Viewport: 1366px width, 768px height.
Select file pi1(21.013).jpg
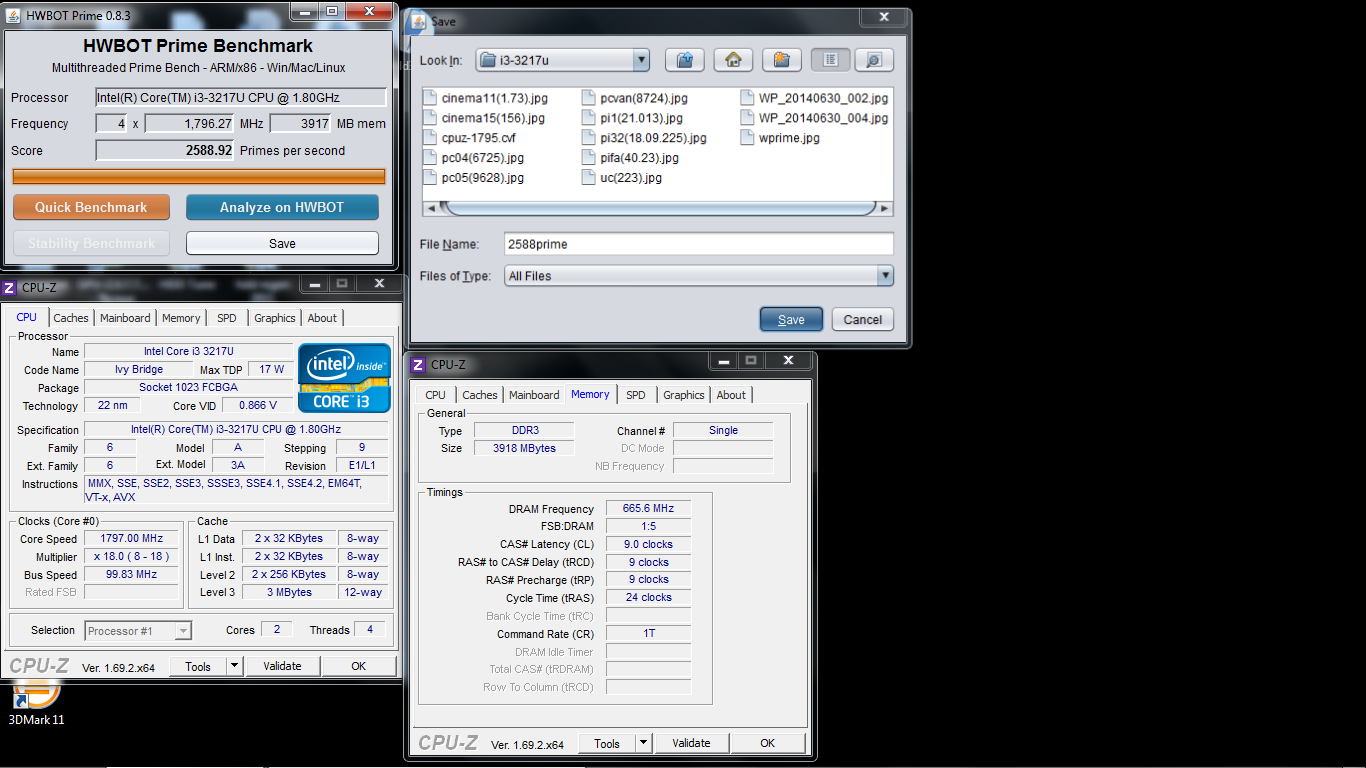[632, 118]
